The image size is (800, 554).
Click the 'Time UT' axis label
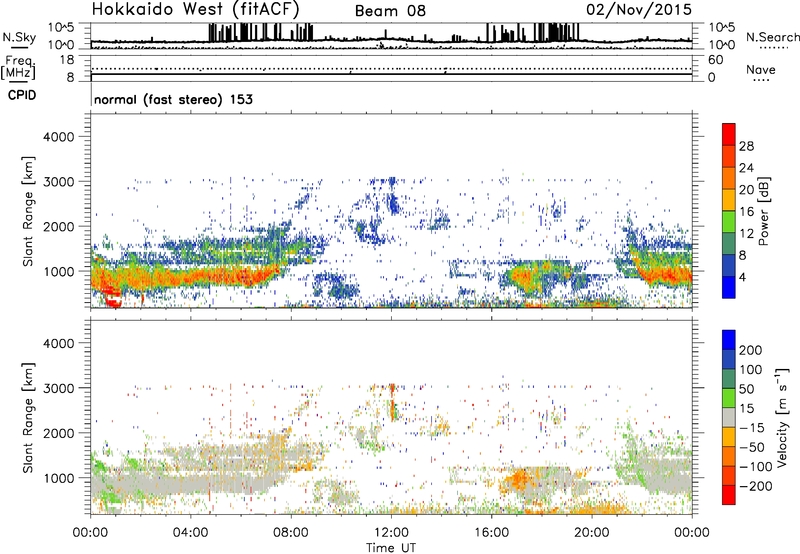(x=391, y=547)
